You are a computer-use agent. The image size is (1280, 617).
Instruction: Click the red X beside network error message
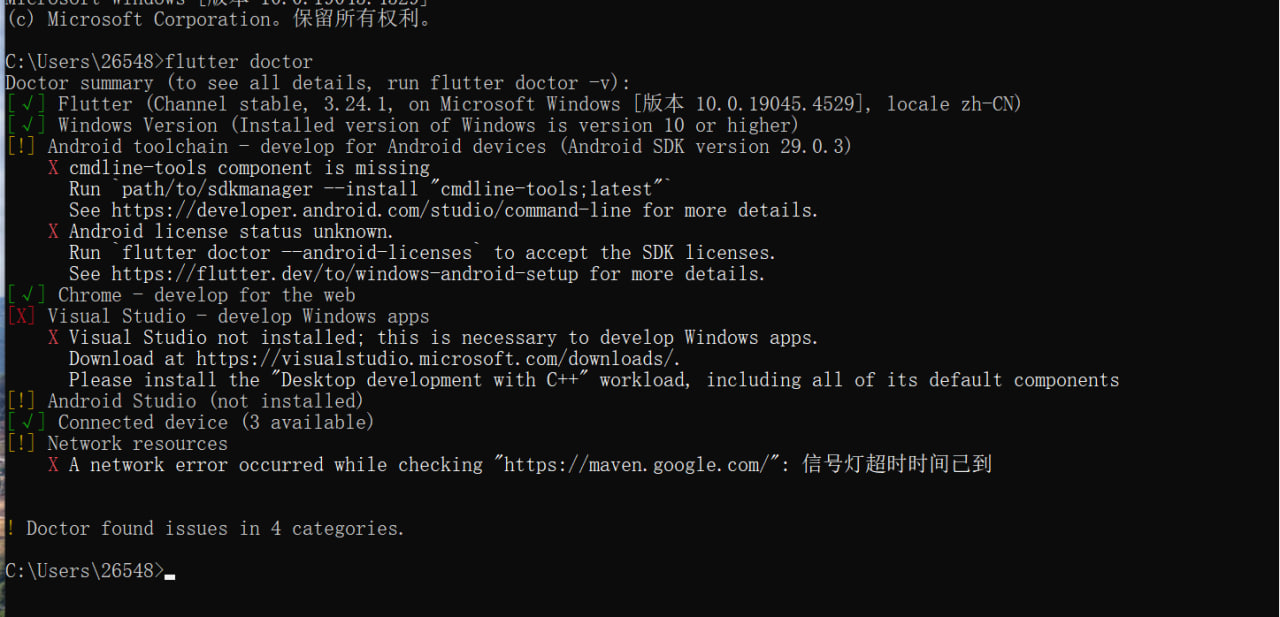(x=53, y=465)
